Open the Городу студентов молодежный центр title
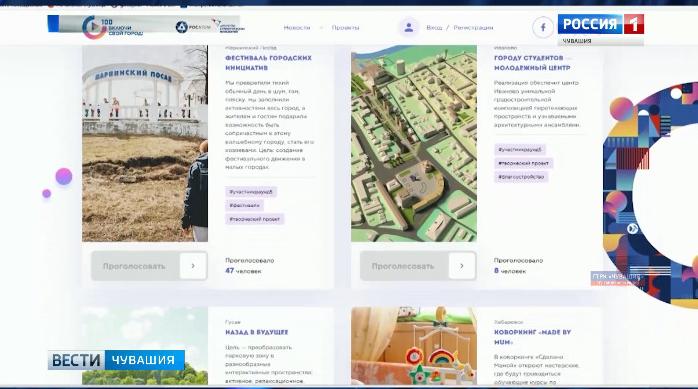Screen dimensions: 698x389 [x=532, y=63]
